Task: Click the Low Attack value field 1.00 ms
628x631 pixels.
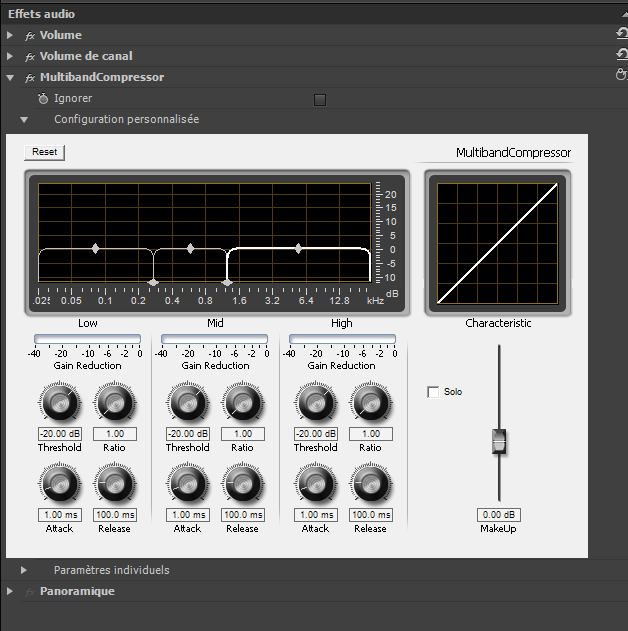Action: 60,515
